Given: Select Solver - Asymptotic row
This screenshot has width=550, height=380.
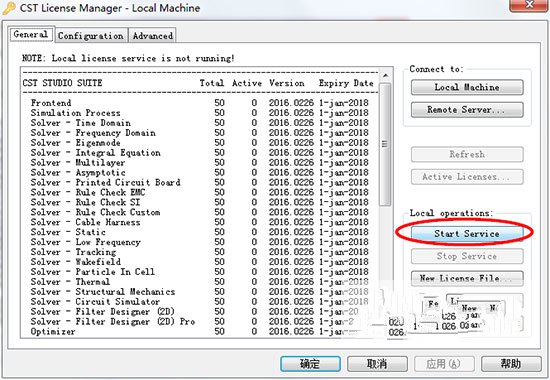Looking at the screenshot, I should (x=199, y=172).
